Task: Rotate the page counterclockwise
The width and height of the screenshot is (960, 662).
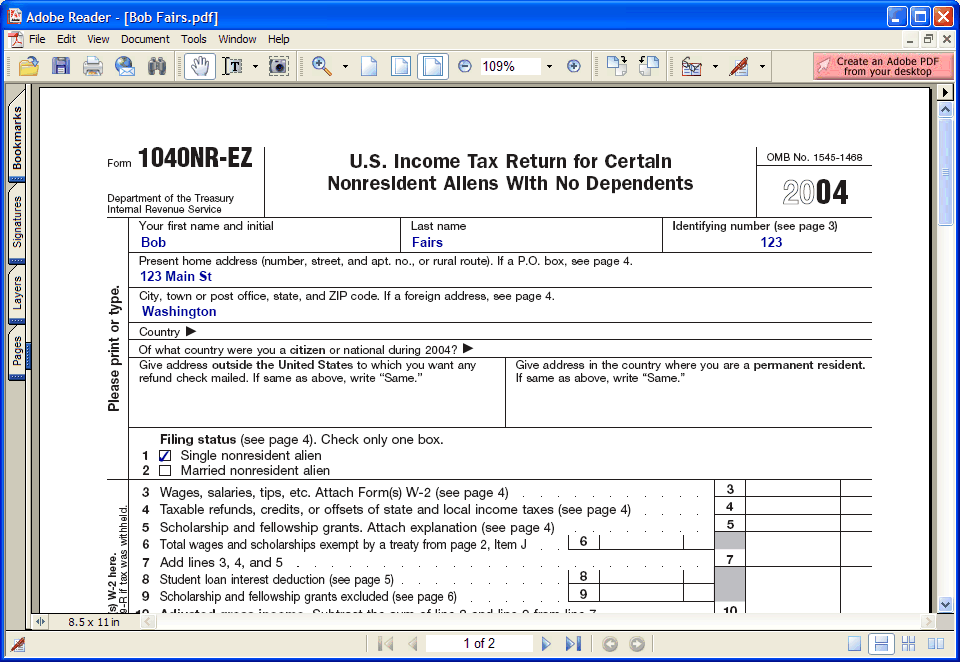Action: pyautogui.click(x=648, y=66)
